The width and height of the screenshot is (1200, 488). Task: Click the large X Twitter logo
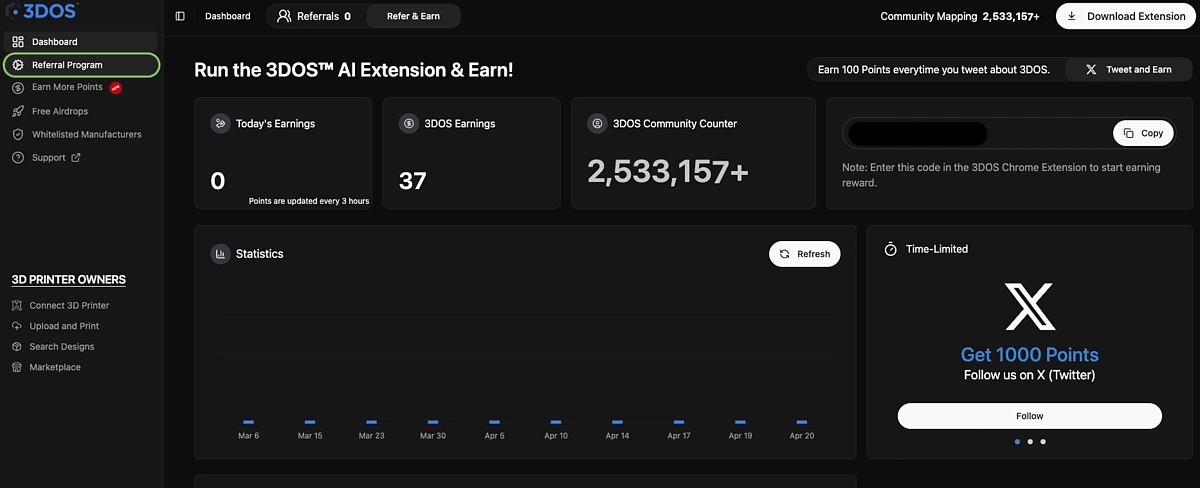(x=1030, y=306)
